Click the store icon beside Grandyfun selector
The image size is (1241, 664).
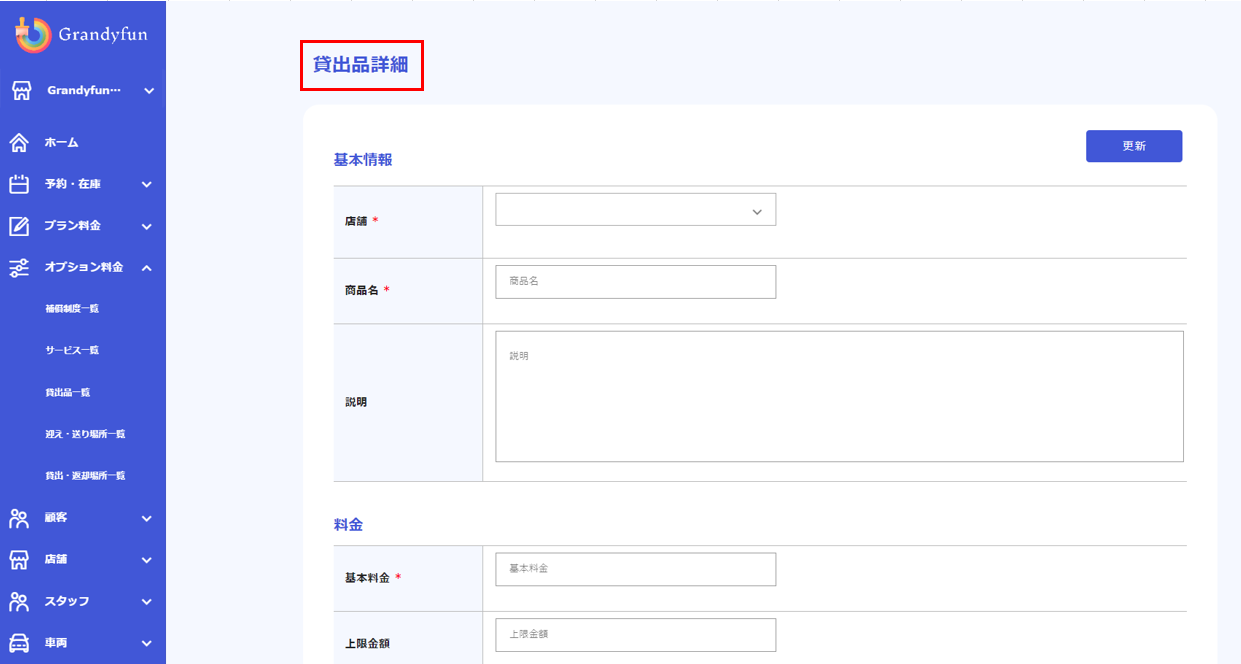point(21,91)
